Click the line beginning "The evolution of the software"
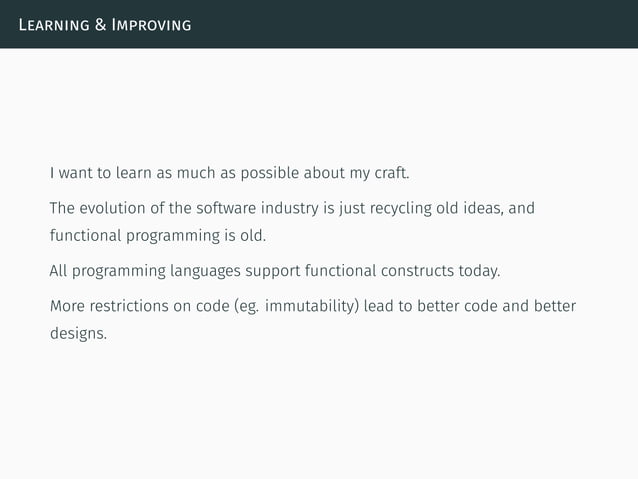Viewport: 638px width, 479px height. coord(292,208)
